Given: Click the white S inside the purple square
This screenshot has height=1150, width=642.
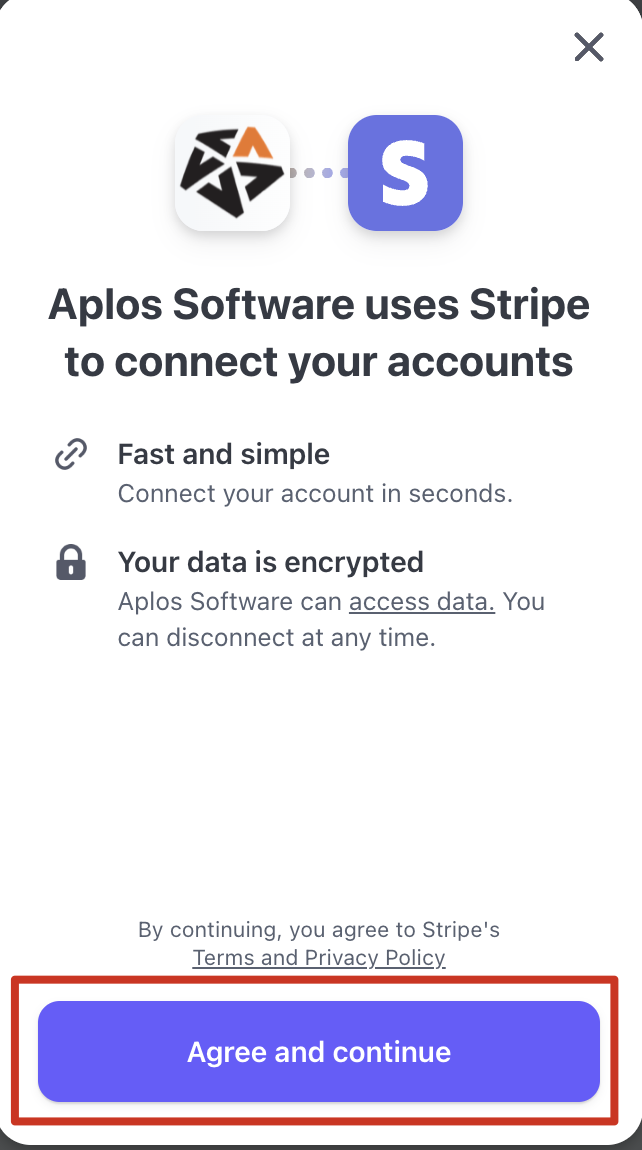Looking at the screenshot, I should pos(404,172).
